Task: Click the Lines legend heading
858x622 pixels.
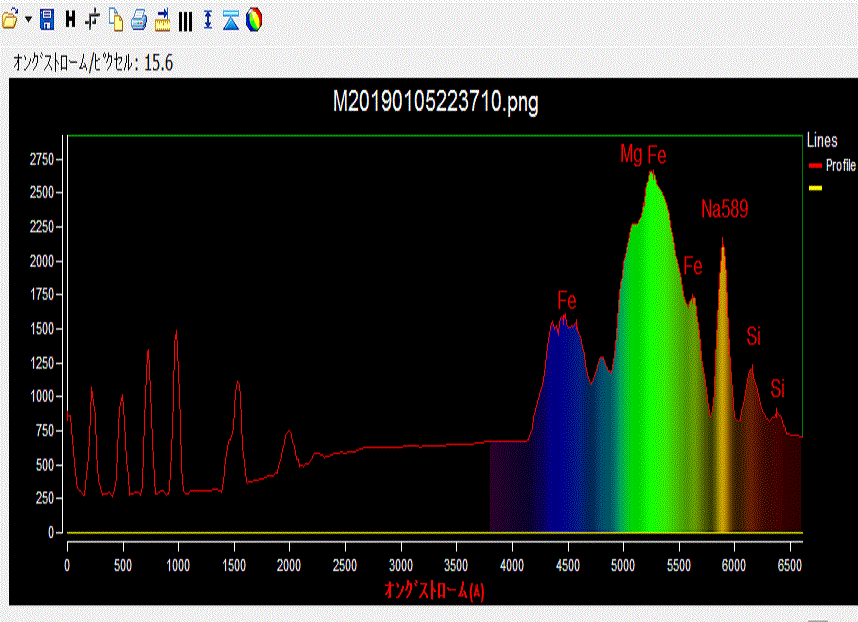Action: (x=821, y=142)
